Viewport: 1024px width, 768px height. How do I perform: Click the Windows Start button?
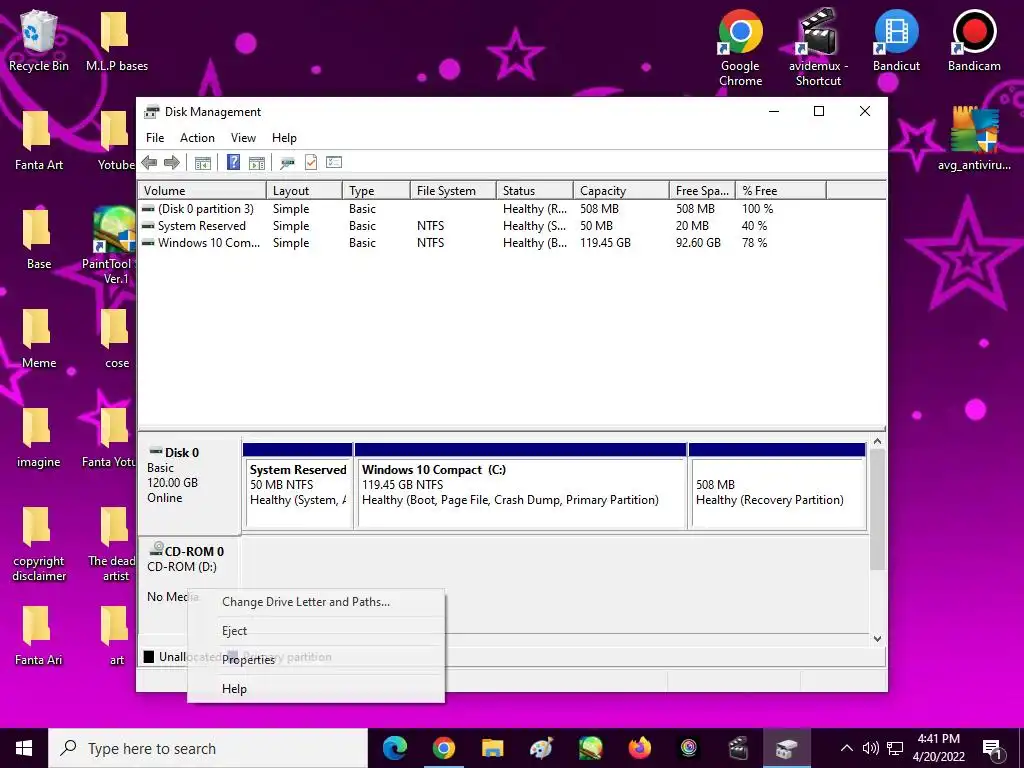(24, 748)
